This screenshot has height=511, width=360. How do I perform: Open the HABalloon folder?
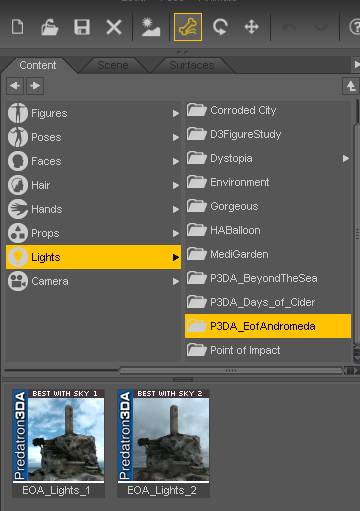pos(268,230)
